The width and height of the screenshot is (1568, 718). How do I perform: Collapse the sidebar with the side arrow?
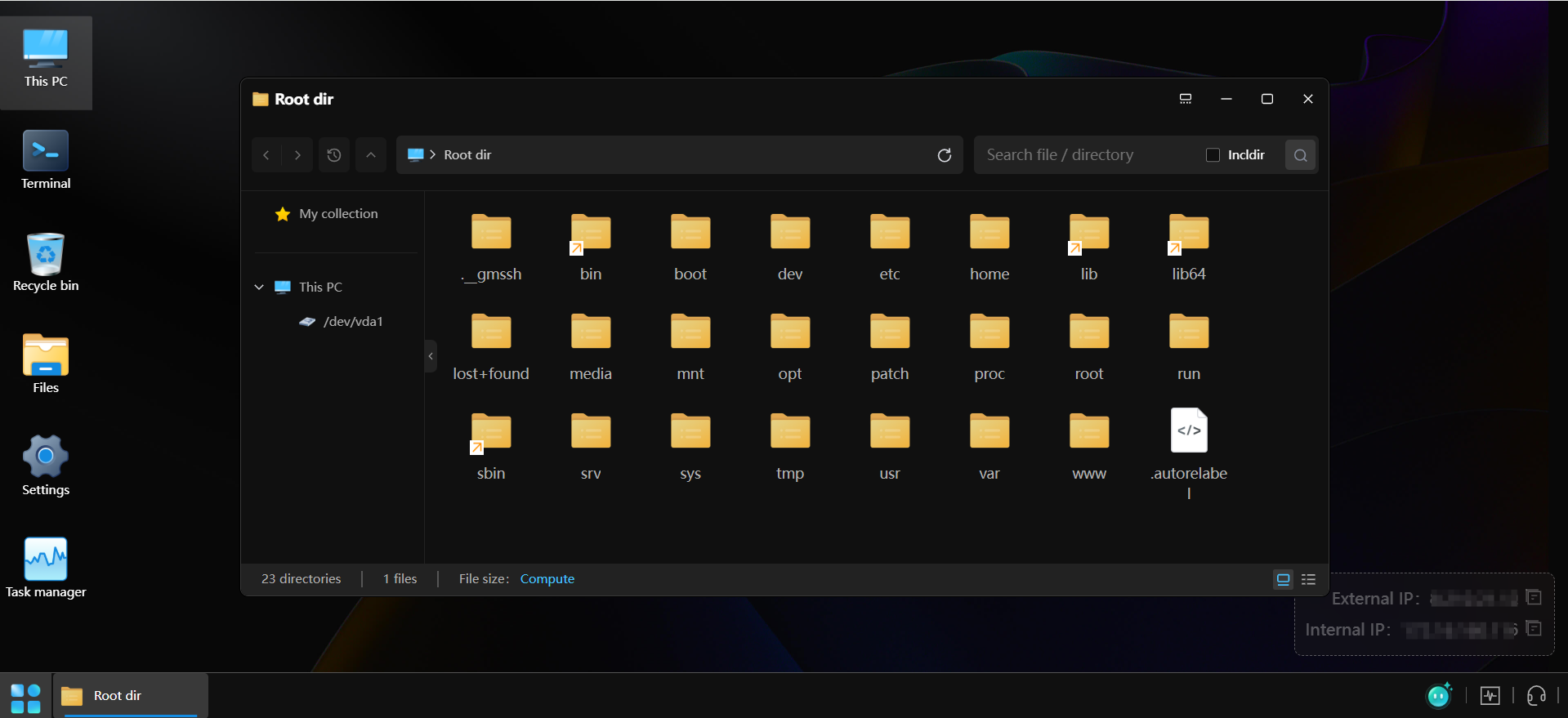tap(431, 356)
